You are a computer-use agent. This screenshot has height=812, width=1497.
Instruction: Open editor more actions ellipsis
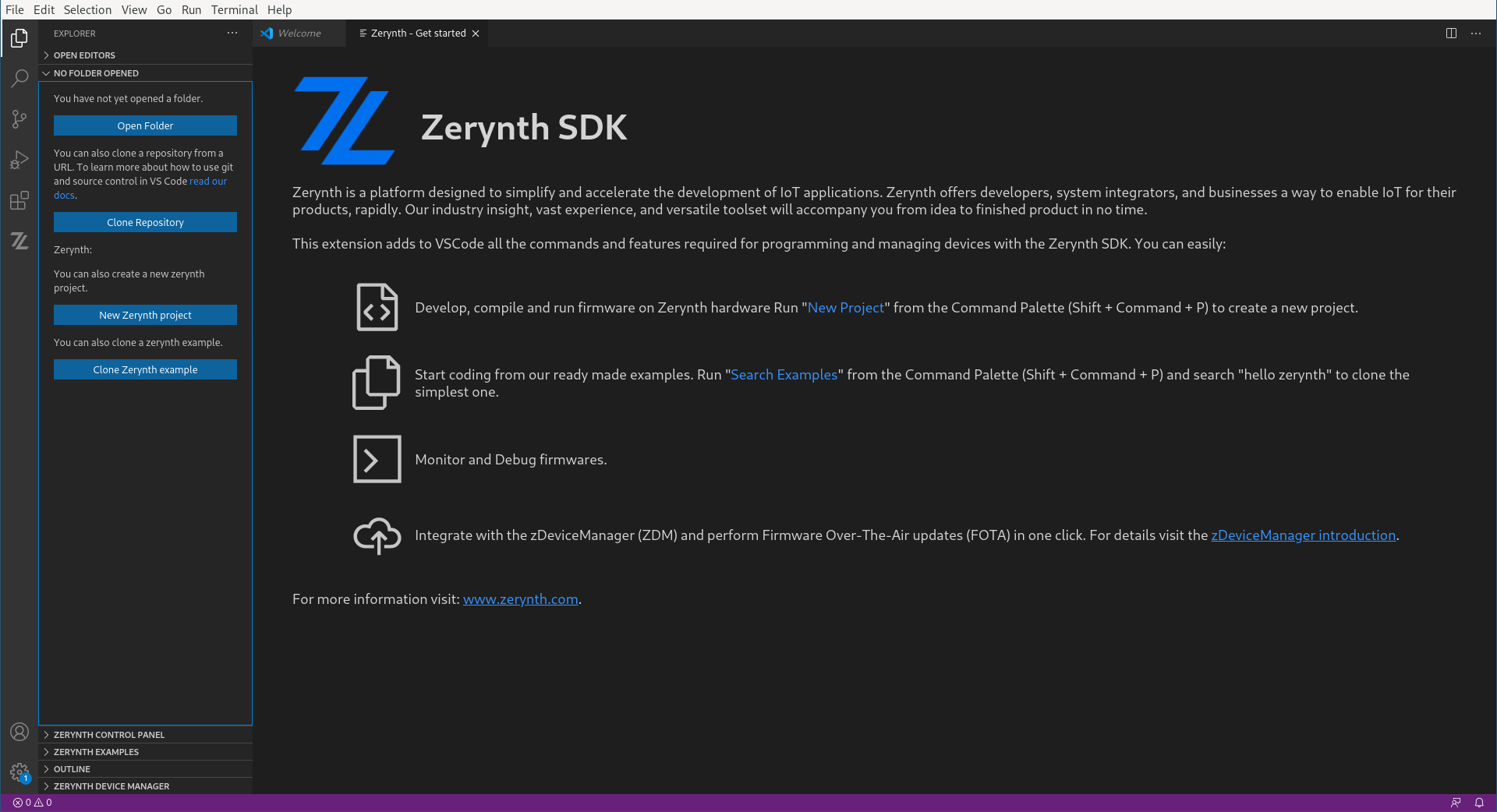[1476, 33]
